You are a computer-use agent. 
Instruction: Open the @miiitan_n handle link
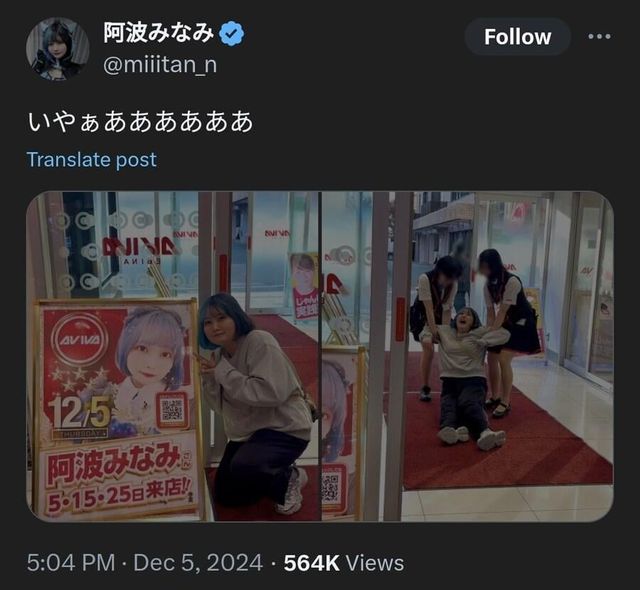[160, 64]
